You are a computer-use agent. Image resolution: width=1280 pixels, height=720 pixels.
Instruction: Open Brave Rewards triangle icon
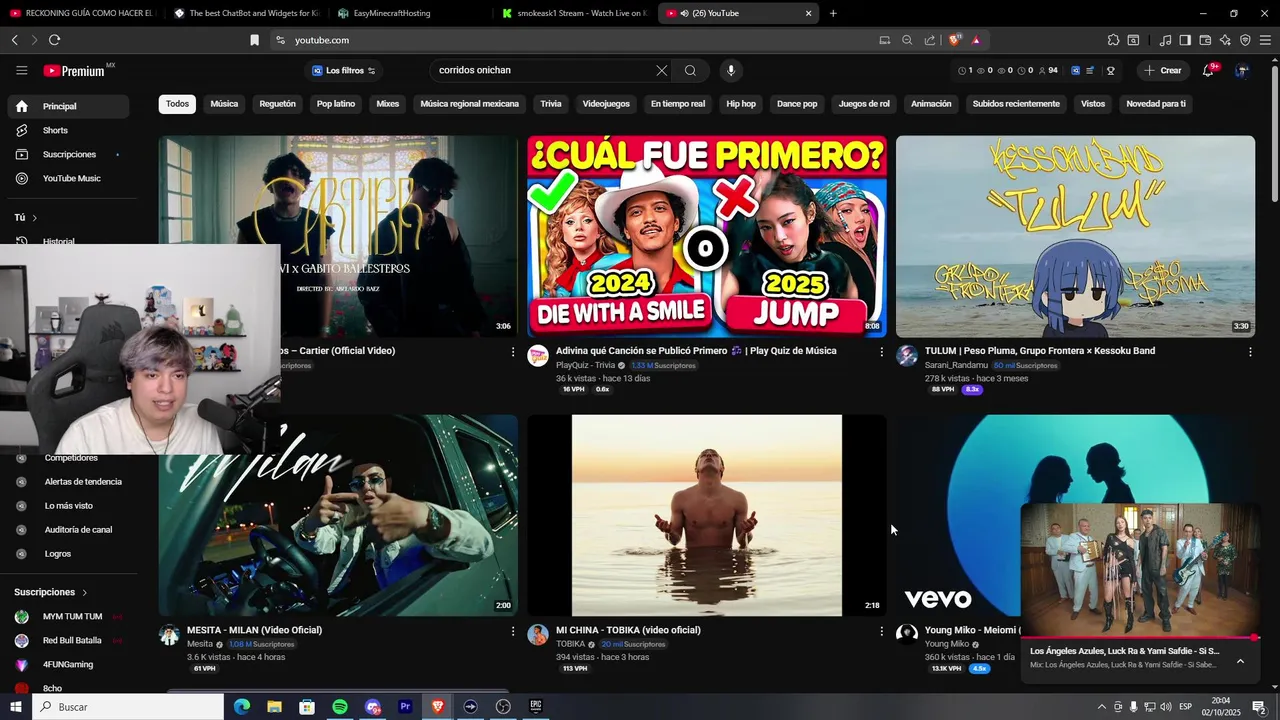pyautogui.click(x=976, y=40)
